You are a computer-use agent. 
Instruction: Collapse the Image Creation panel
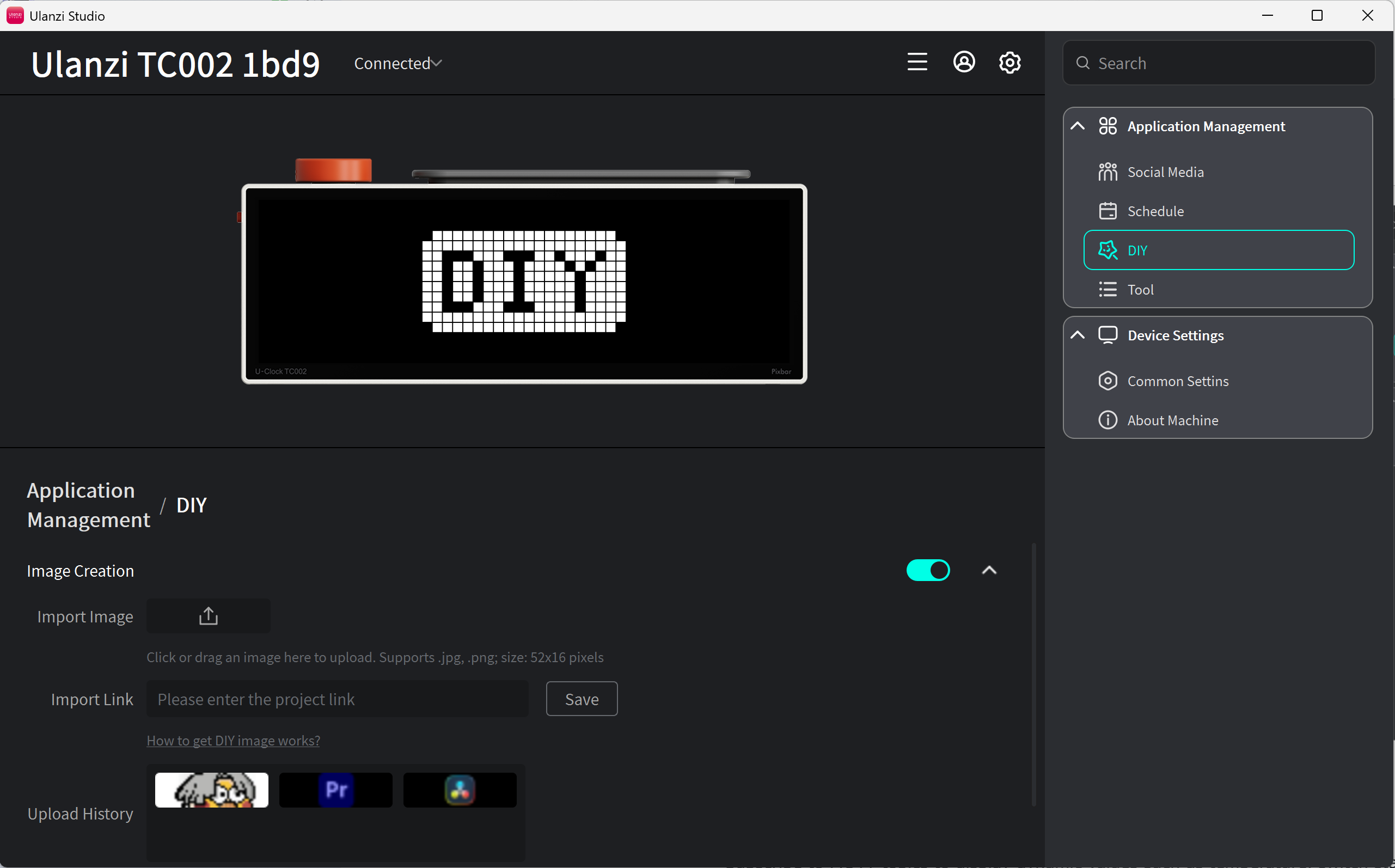pyautogui.click(x=989, y=570)
